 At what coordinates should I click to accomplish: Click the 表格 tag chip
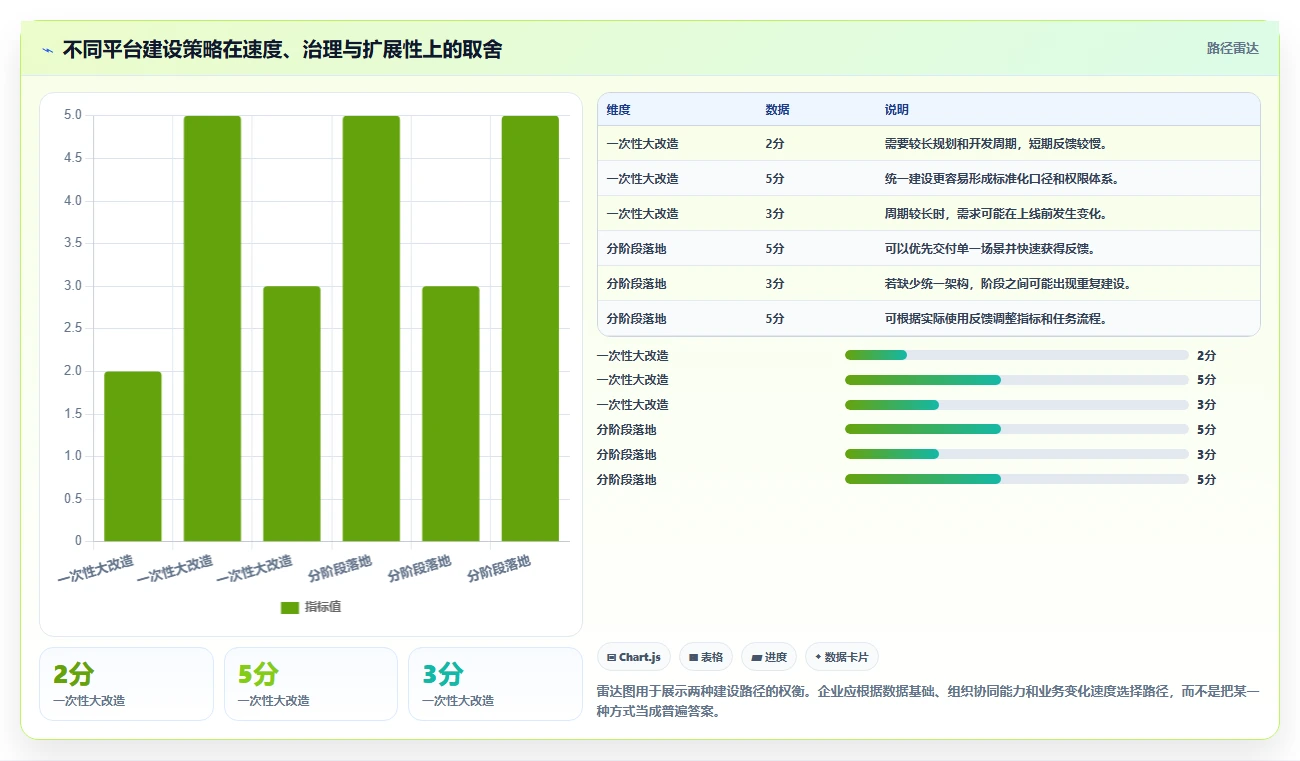(706, 657)
